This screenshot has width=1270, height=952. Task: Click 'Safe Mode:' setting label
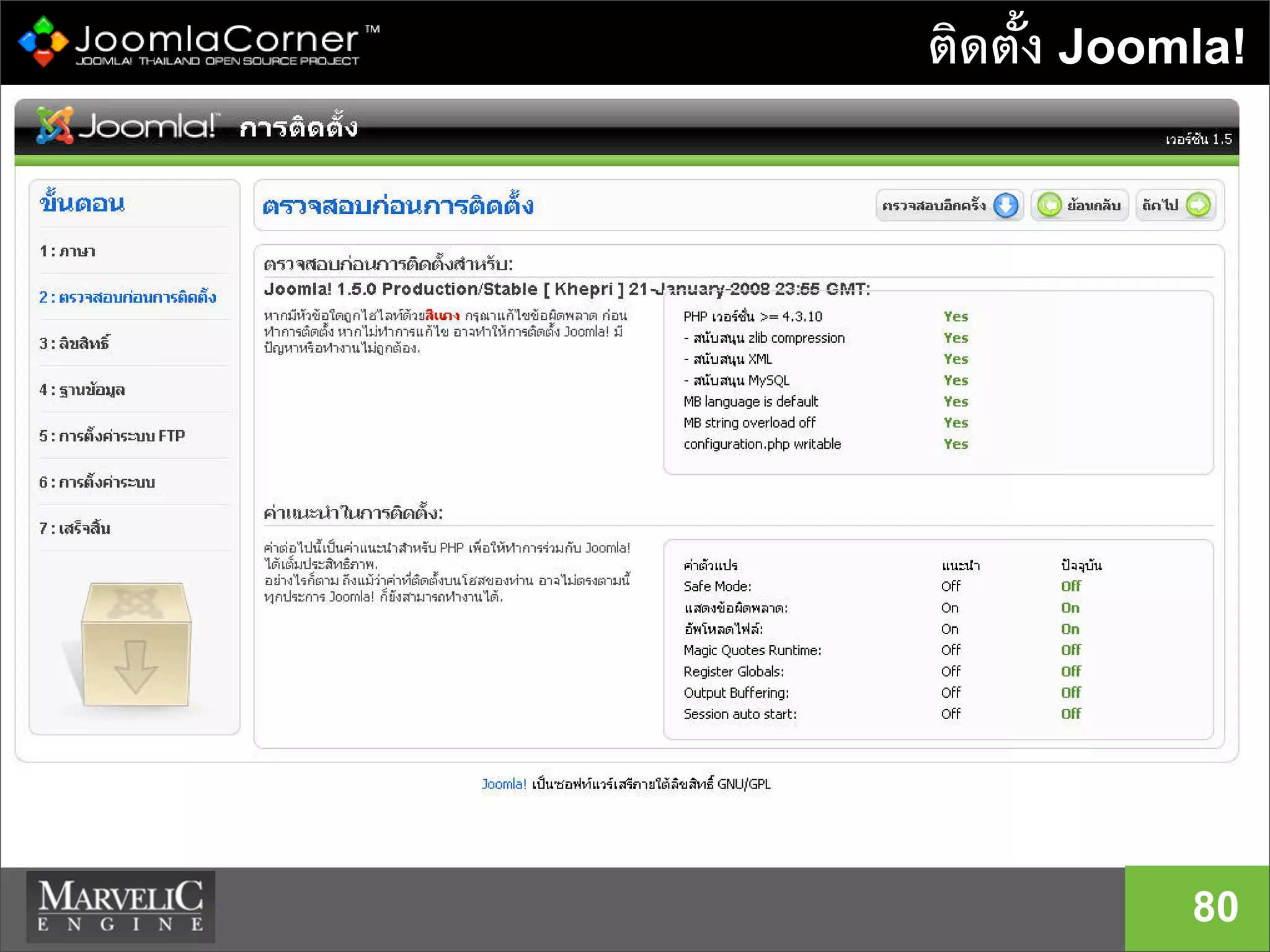point(717,586)
